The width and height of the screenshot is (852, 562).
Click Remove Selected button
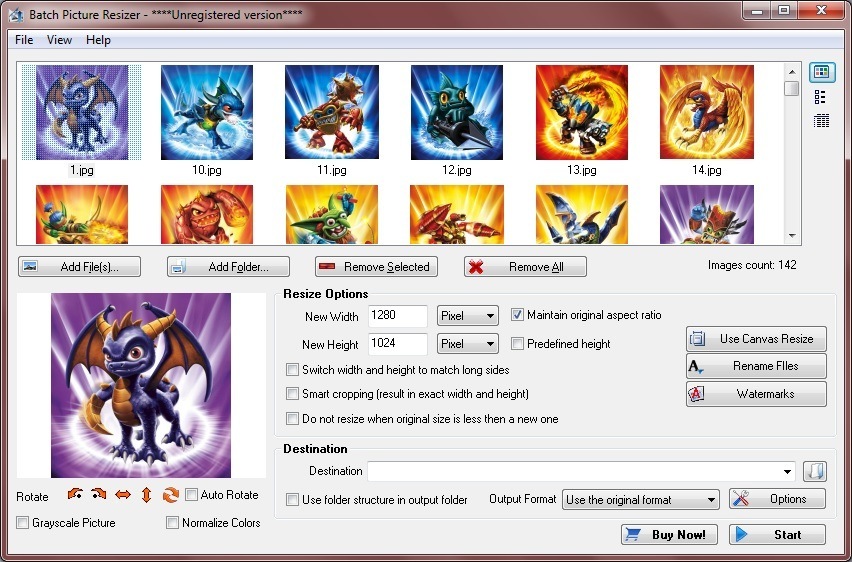(x=377, y=267)
